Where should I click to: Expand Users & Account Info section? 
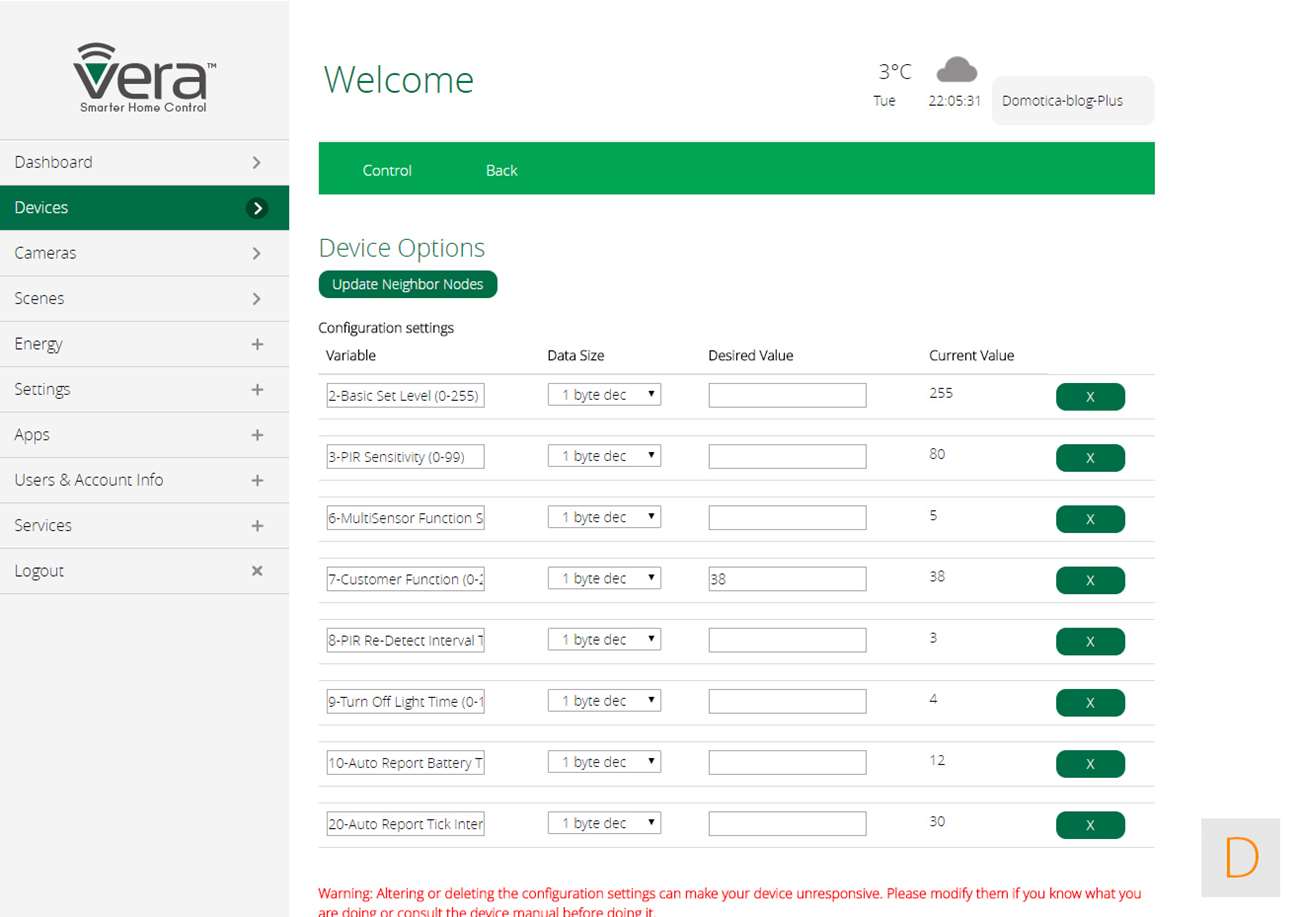pos(257,480)
